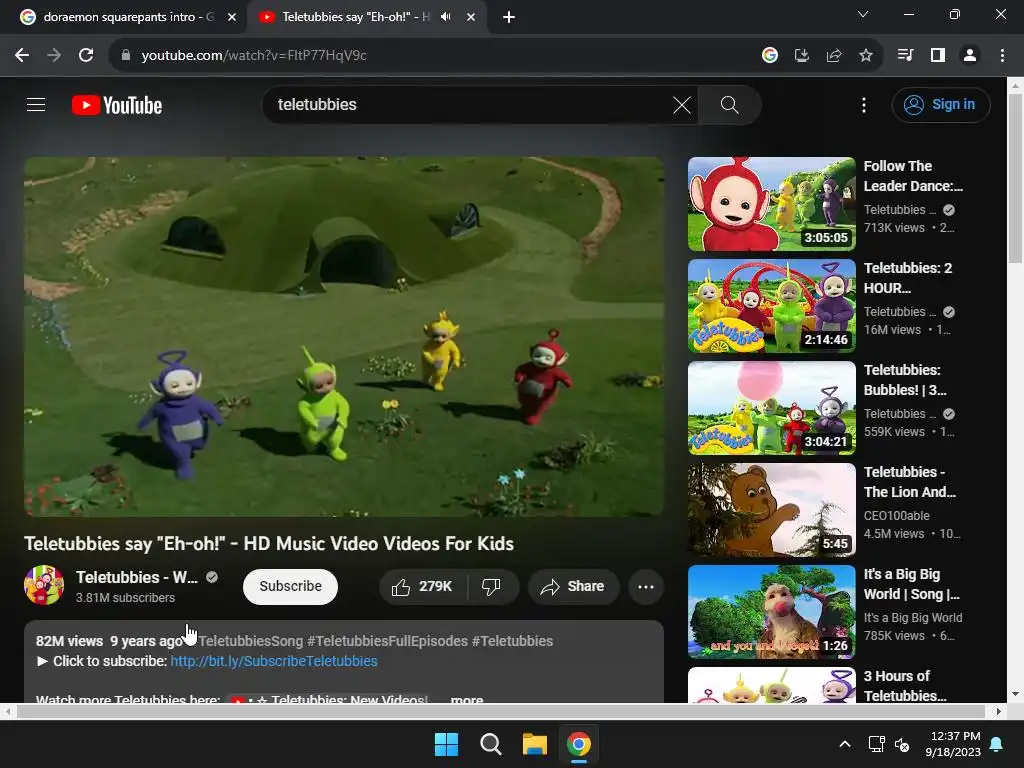Switch to the doraemon squarepants intro tab
The image size is (1024, 768).
tap(124, 17)
